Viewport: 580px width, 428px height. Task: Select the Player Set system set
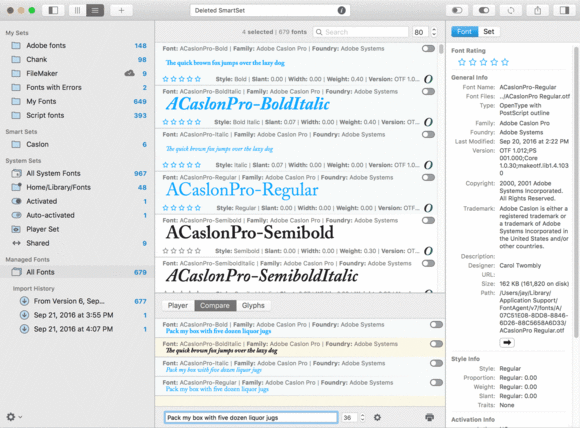point(77,229)
